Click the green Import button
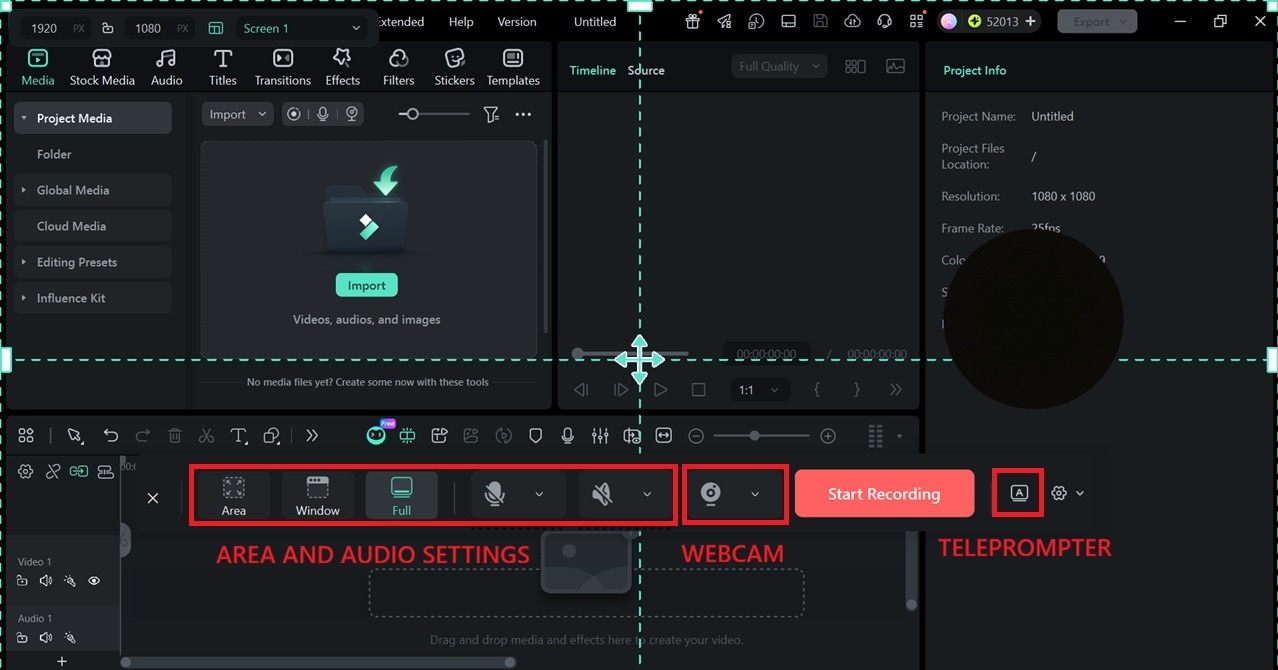 pos(367,285)
